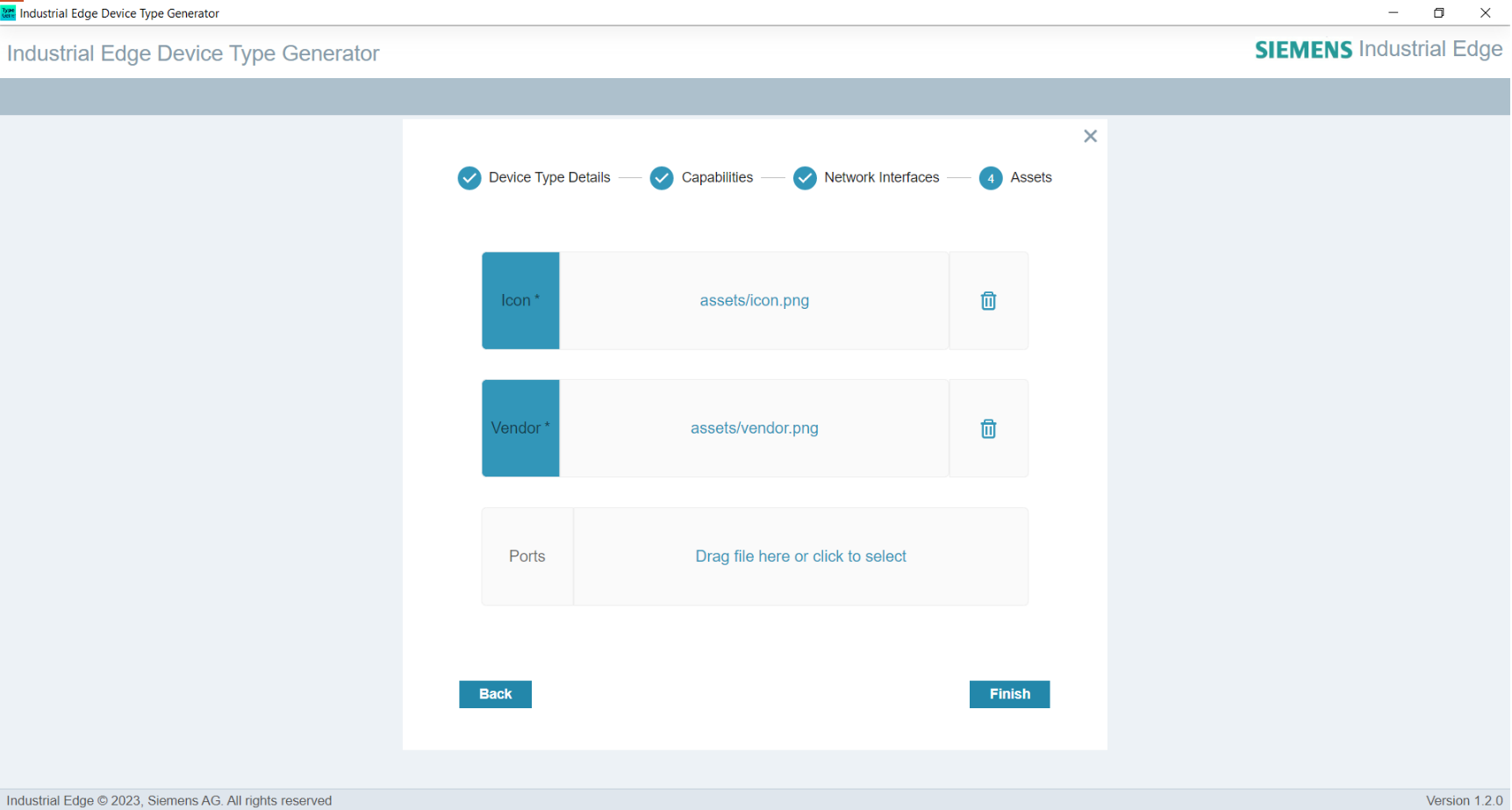Viewport: 1512px width, 810px height.
Task: Click the Device Type Details checkmark icon
Action: click(469, 177)
